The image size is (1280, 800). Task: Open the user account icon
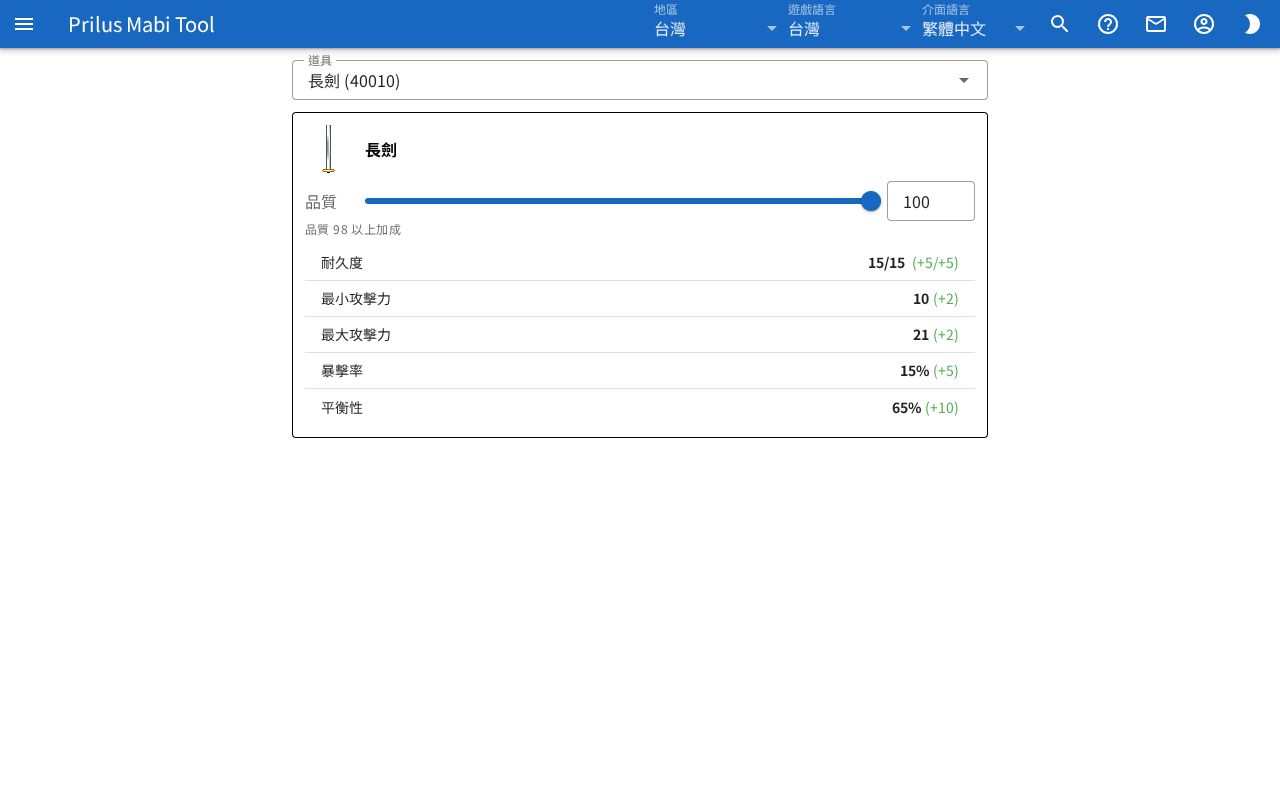point(1204,24)
